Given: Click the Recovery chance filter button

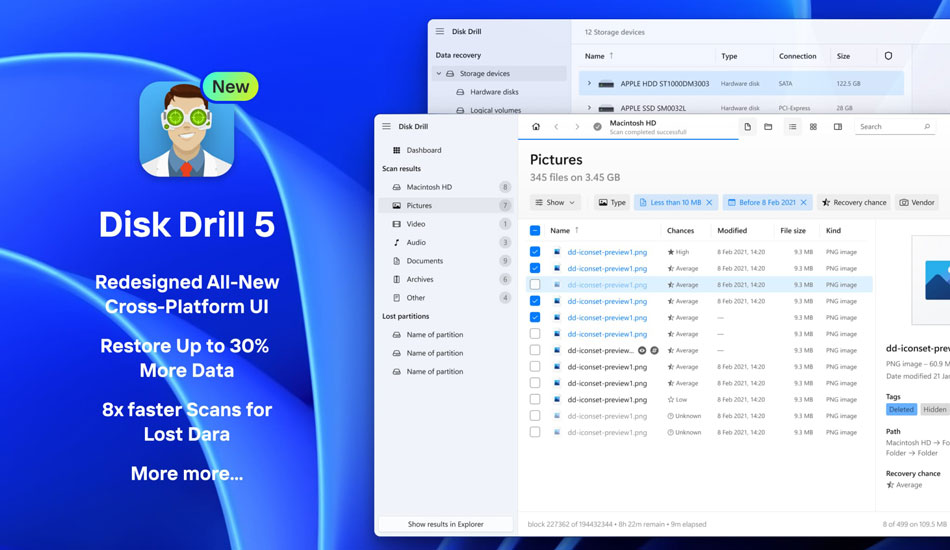Looking at the screenshot, I should 854,202.
